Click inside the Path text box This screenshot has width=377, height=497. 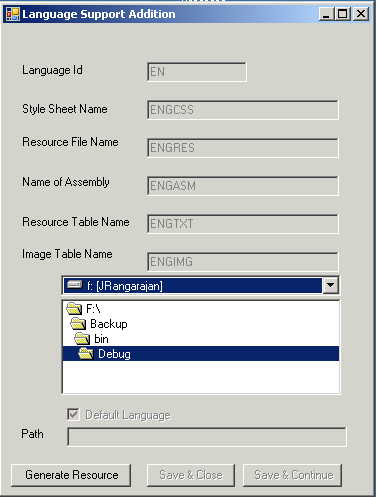click(207, 436)
